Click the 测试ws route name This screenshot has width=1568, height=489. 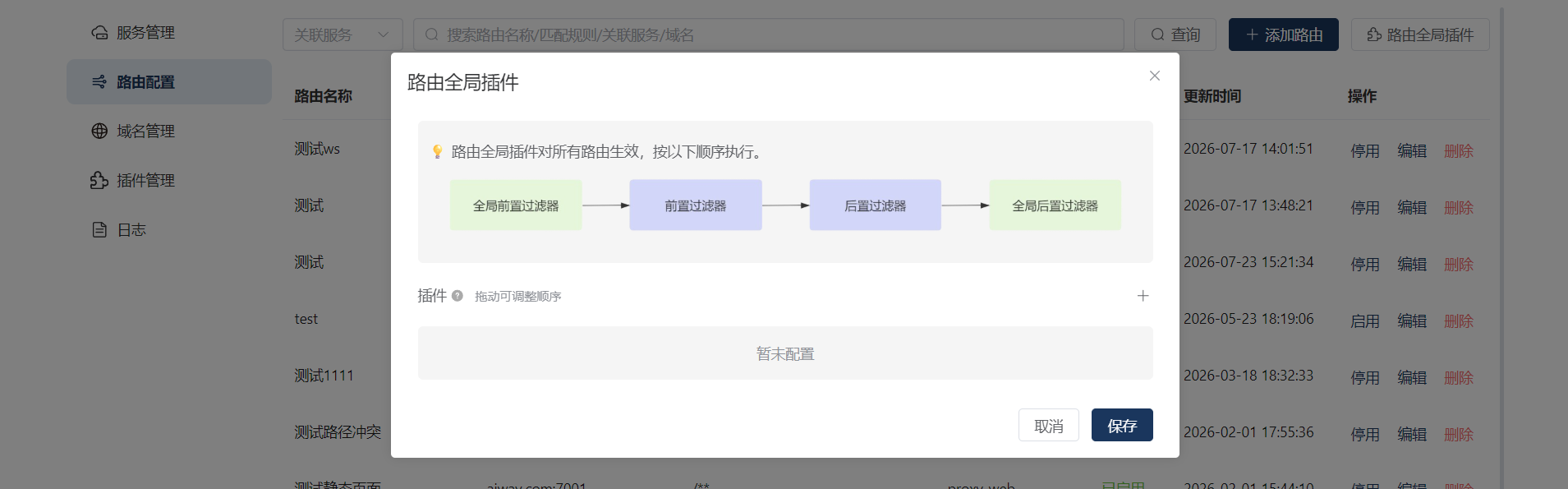pyautogui.click(x=317, y=149)
